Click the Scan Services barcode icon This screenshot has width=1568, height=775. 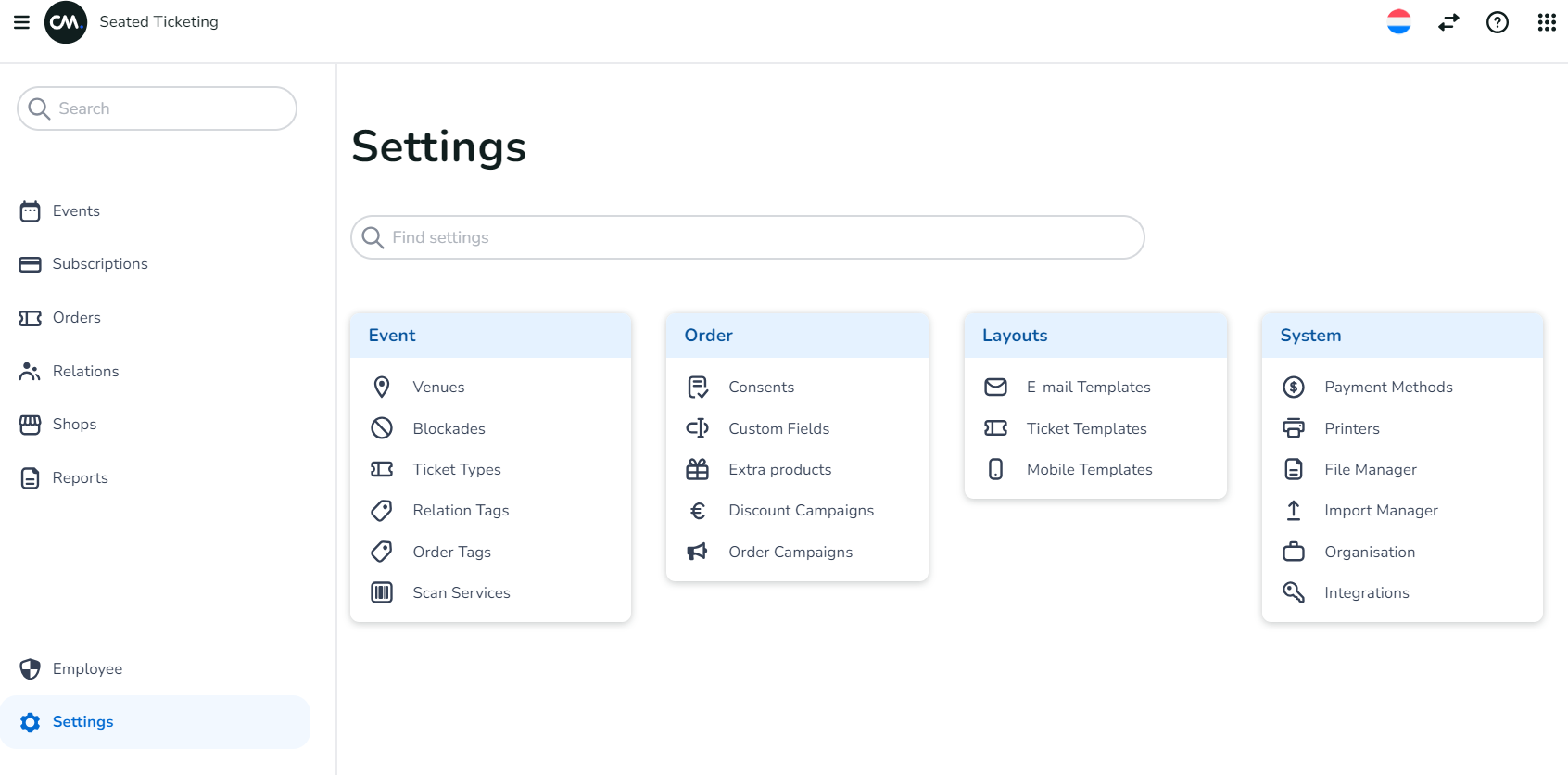click(x=382, y=593)
